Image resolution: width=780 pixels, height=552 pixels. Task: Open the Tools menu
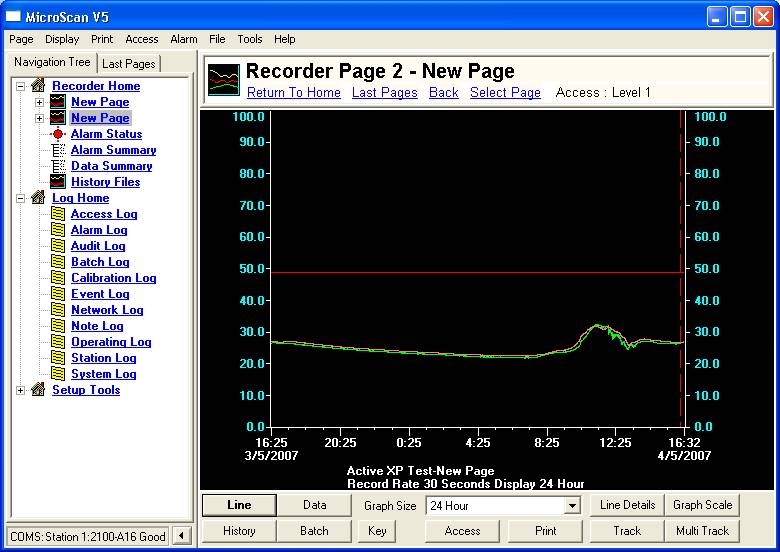[250, 39]
